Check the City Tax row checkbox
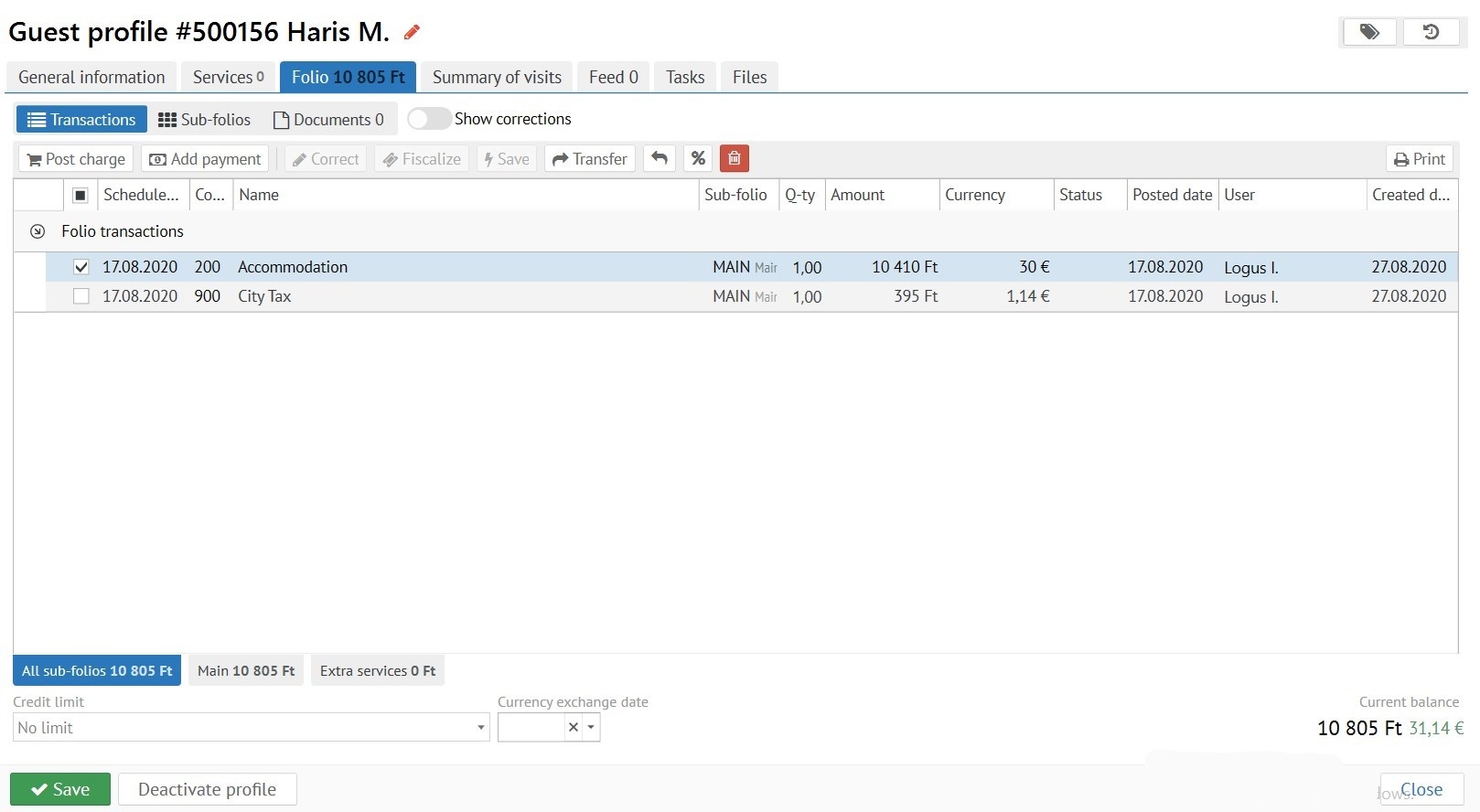This screenshot has height=812, width=1480. (x=81, y=296)
